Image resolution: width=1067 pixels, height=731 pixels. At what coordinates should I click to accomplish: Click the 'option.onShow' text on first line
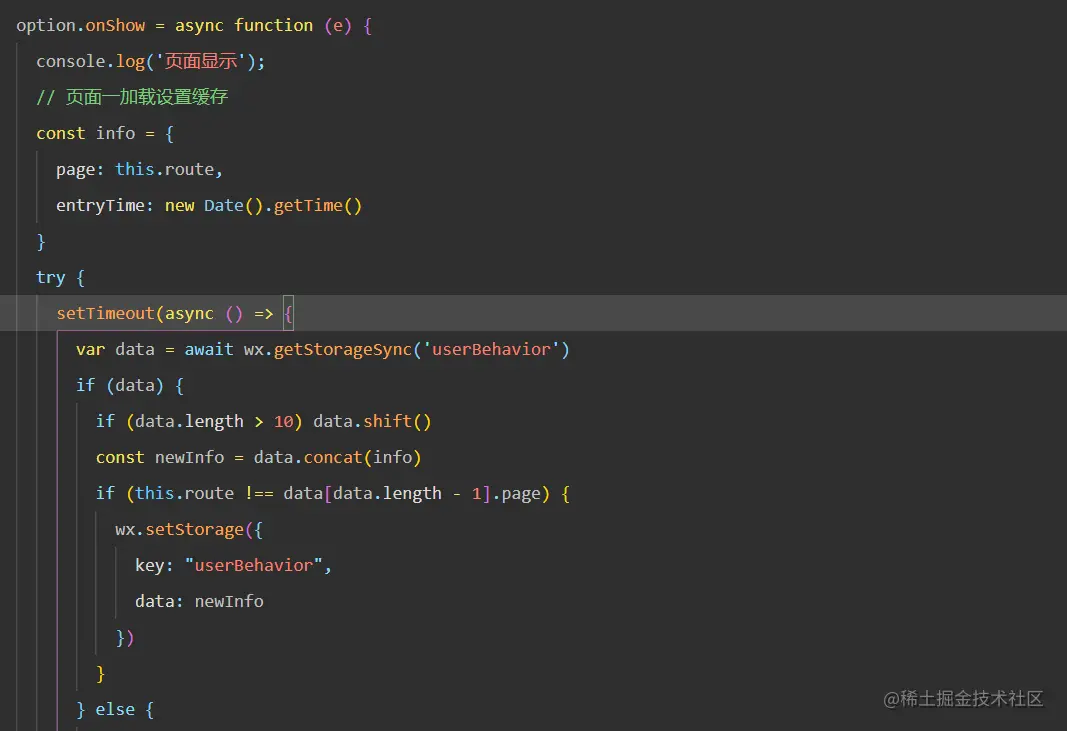coord(80,26)
